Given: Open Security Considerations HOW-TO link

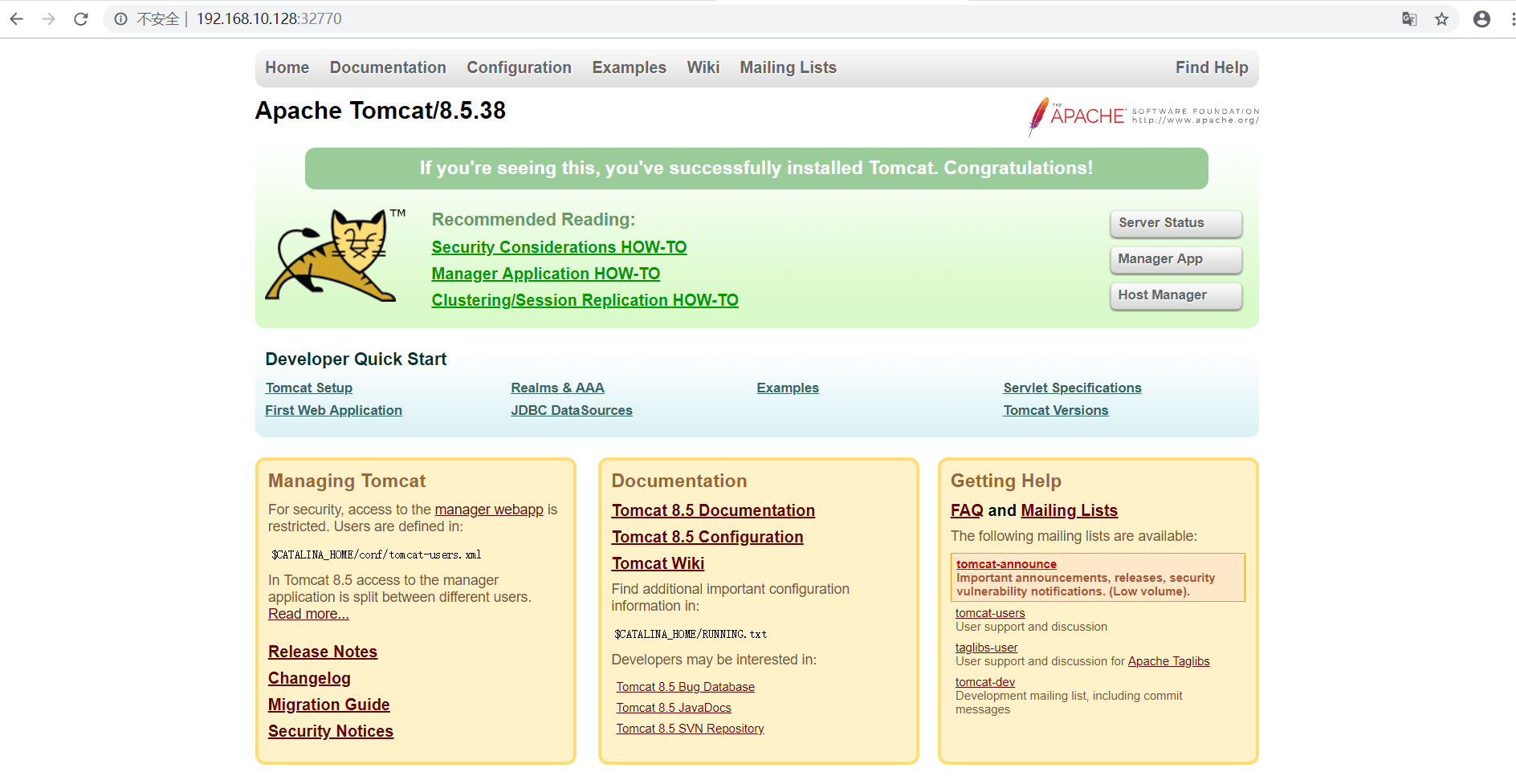Looking at the screenshot, I should click(x=559, y=247).
